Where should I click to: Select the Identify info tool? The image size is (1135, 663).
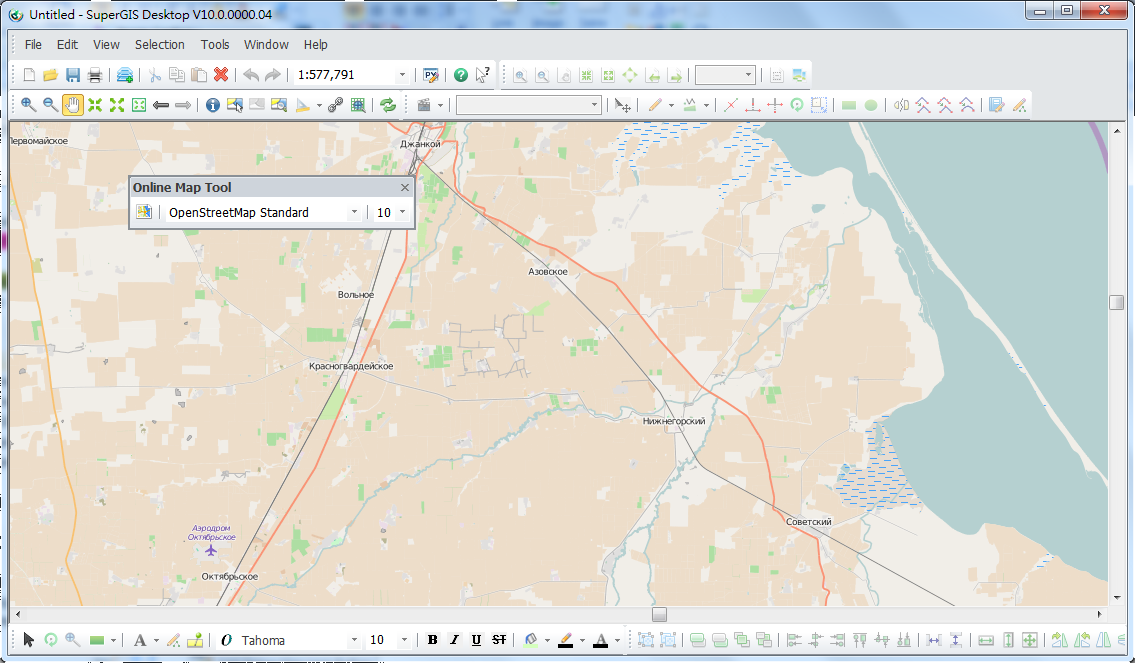point(212,105)
